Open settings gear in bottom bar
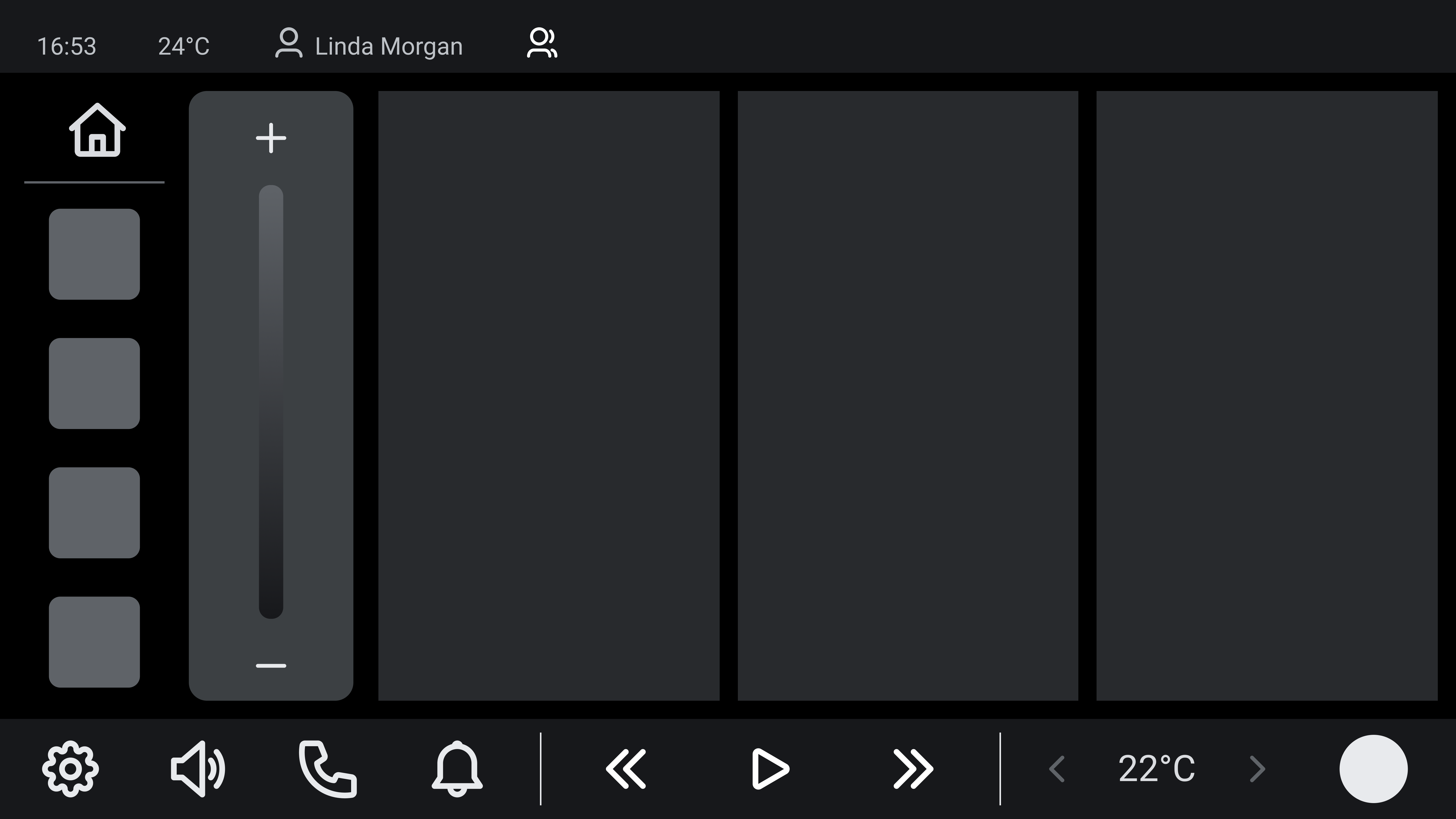Screen dimensions: 1456x819 coord(71,769)
